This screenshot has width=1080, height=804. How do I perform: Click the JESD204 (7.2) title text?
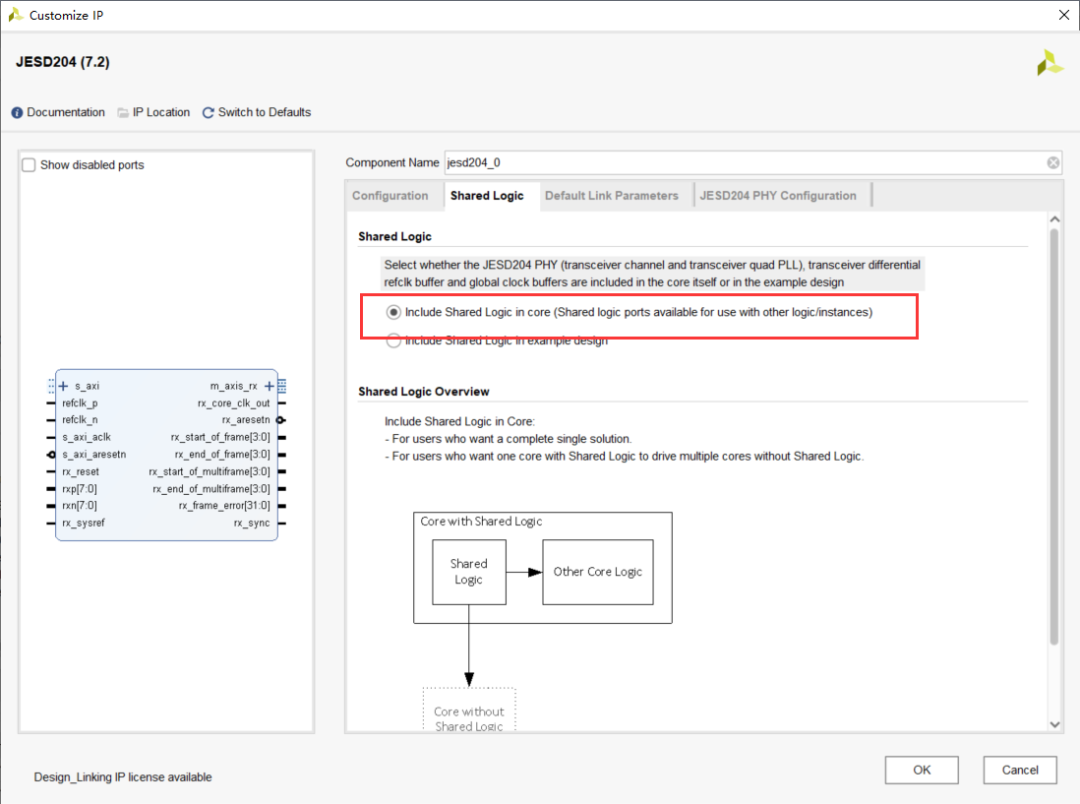click(63, 62)
